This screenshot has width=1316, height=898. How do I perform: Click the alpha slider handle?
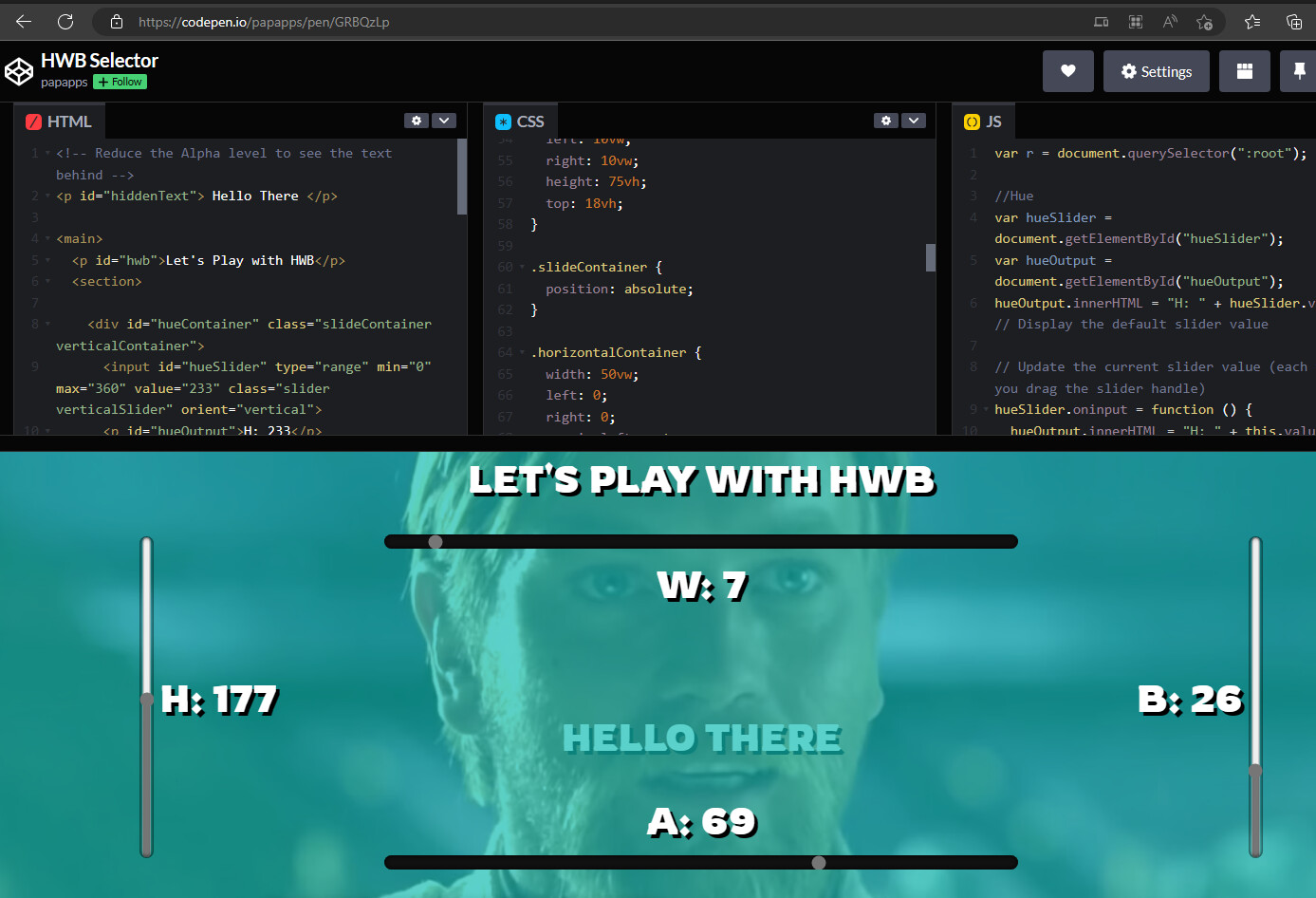(x=819, y=863)
